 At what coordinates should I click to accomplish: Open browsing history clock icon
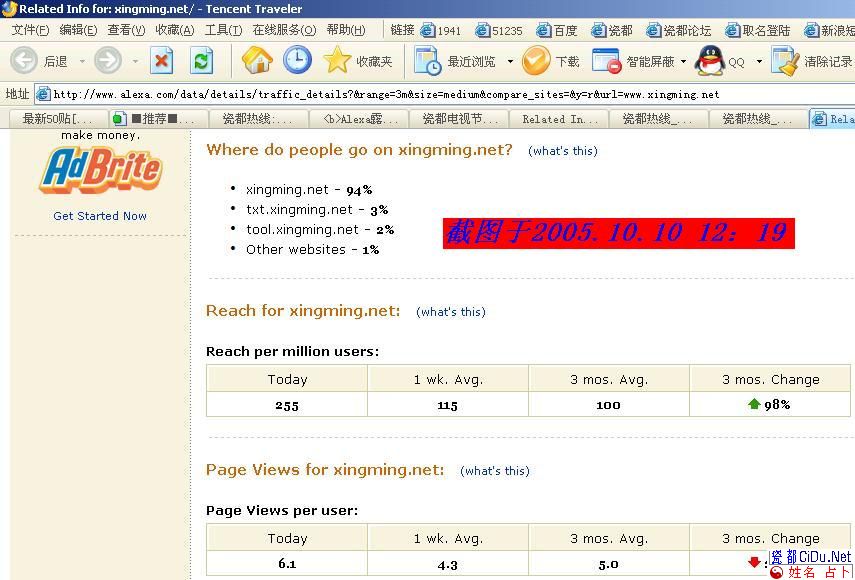click(x=297, y=61)
